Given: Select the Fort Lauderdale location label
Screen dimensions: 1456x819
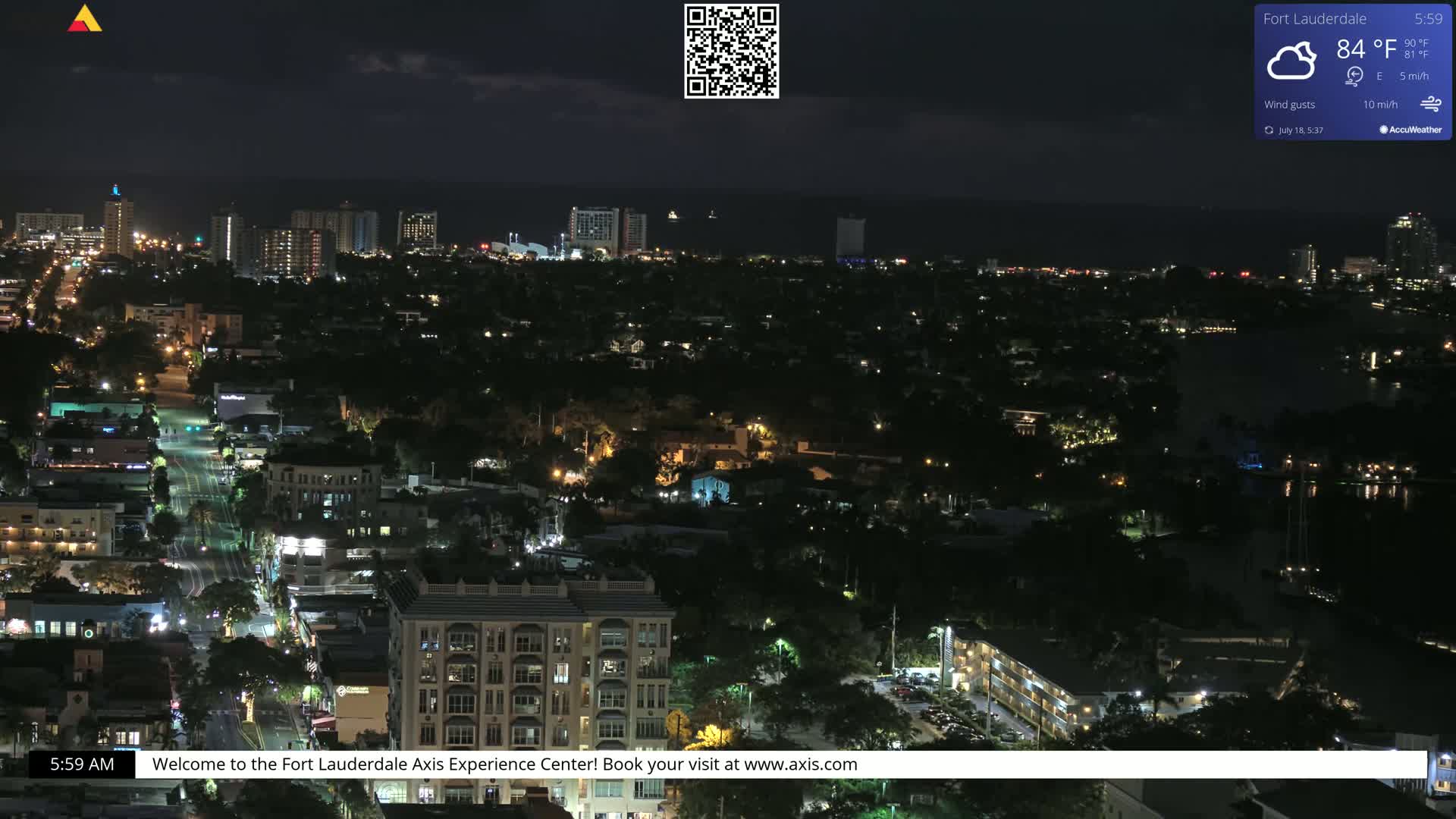Looking at the screenshot, I should click(x=1314, y=18).
